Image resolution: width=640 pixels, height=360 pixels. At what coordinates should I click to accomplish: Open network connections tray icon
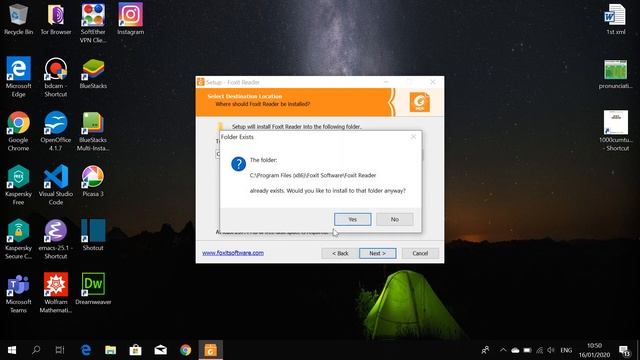(540, 350)
